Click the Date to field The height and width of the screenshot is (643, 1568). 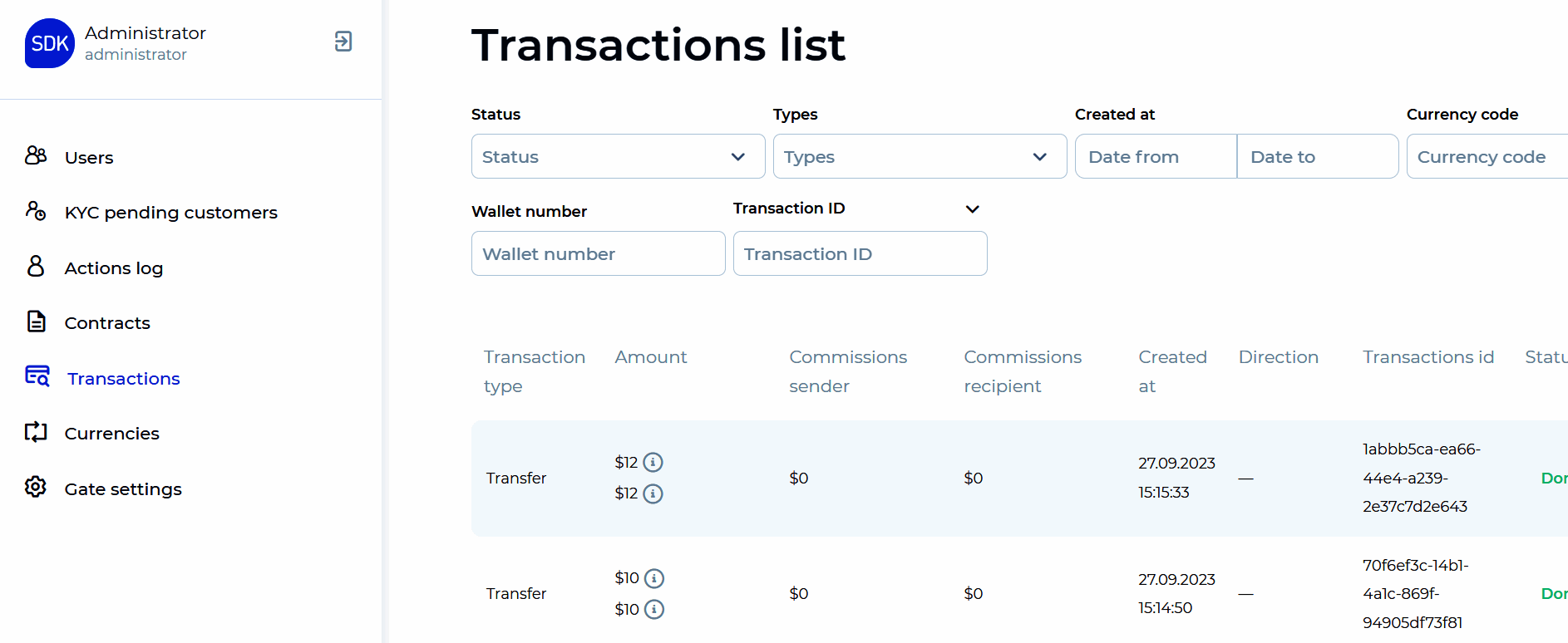1317,156
